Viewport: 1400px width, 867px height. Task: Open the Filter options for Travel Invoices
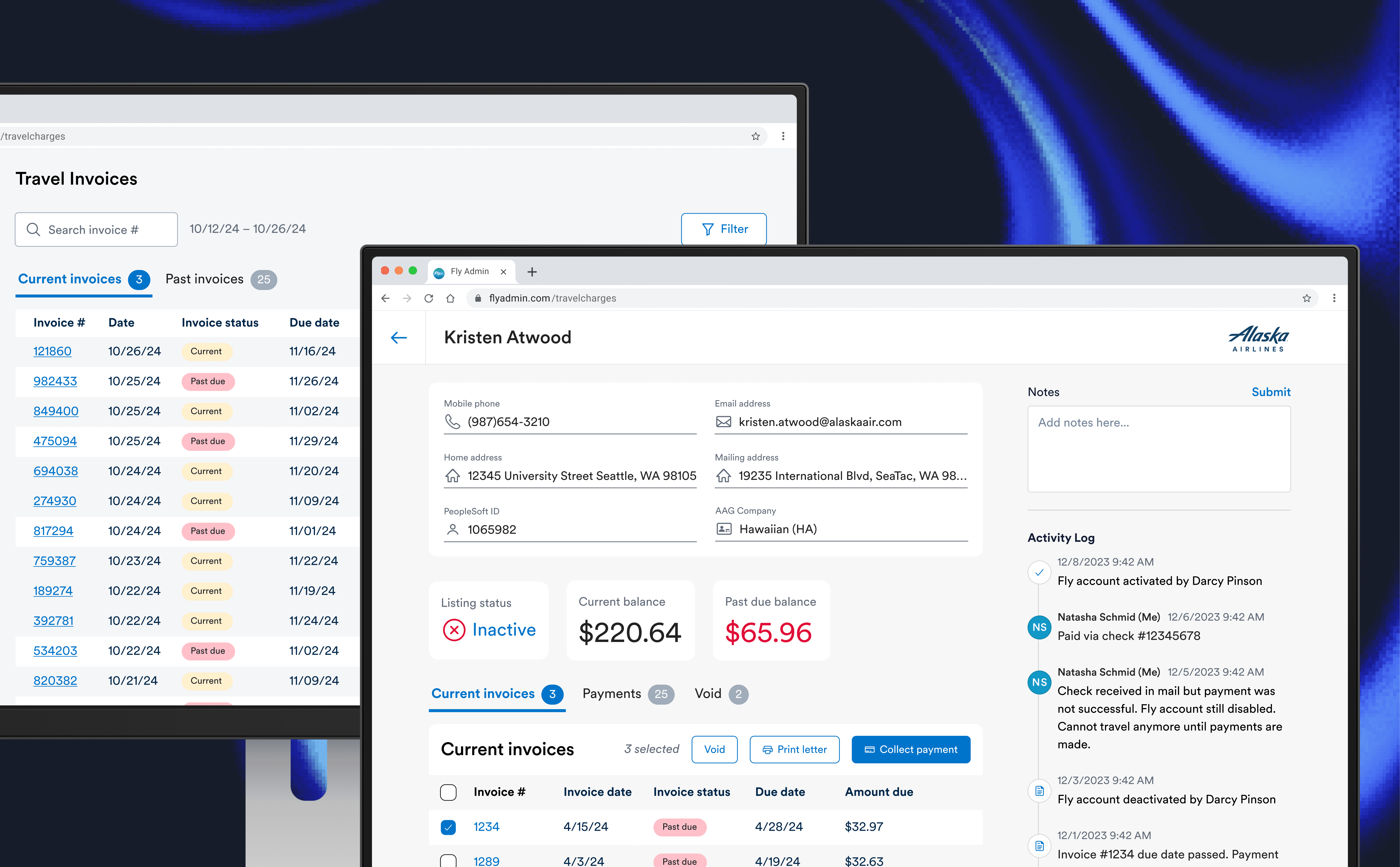point(724,229)
